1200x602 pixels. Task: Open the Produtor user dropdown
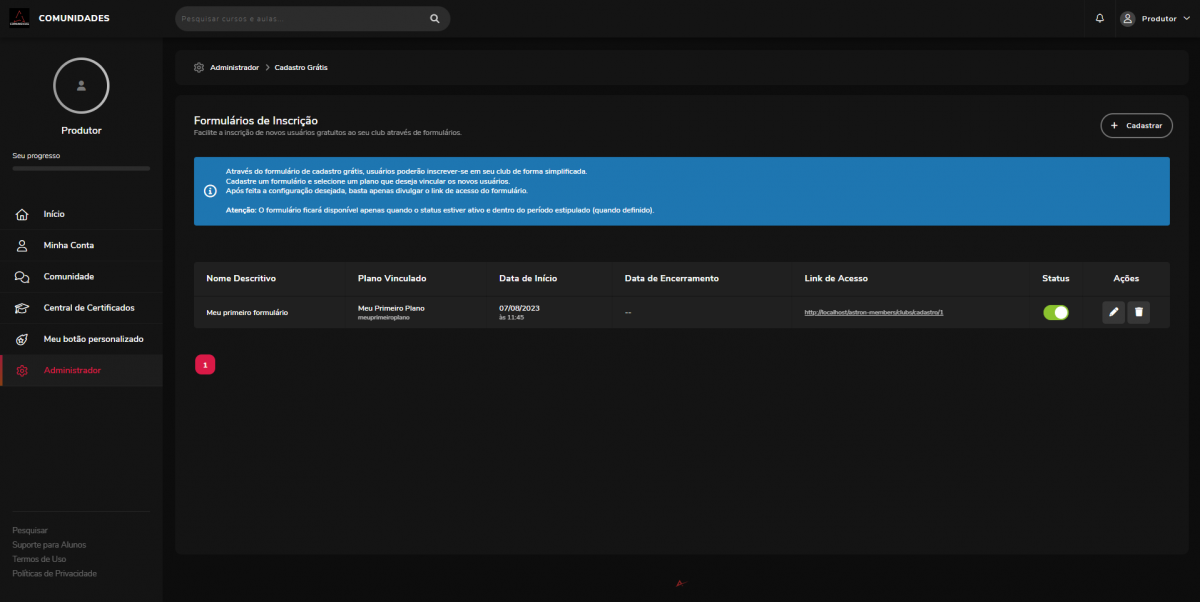[1155, 18]
